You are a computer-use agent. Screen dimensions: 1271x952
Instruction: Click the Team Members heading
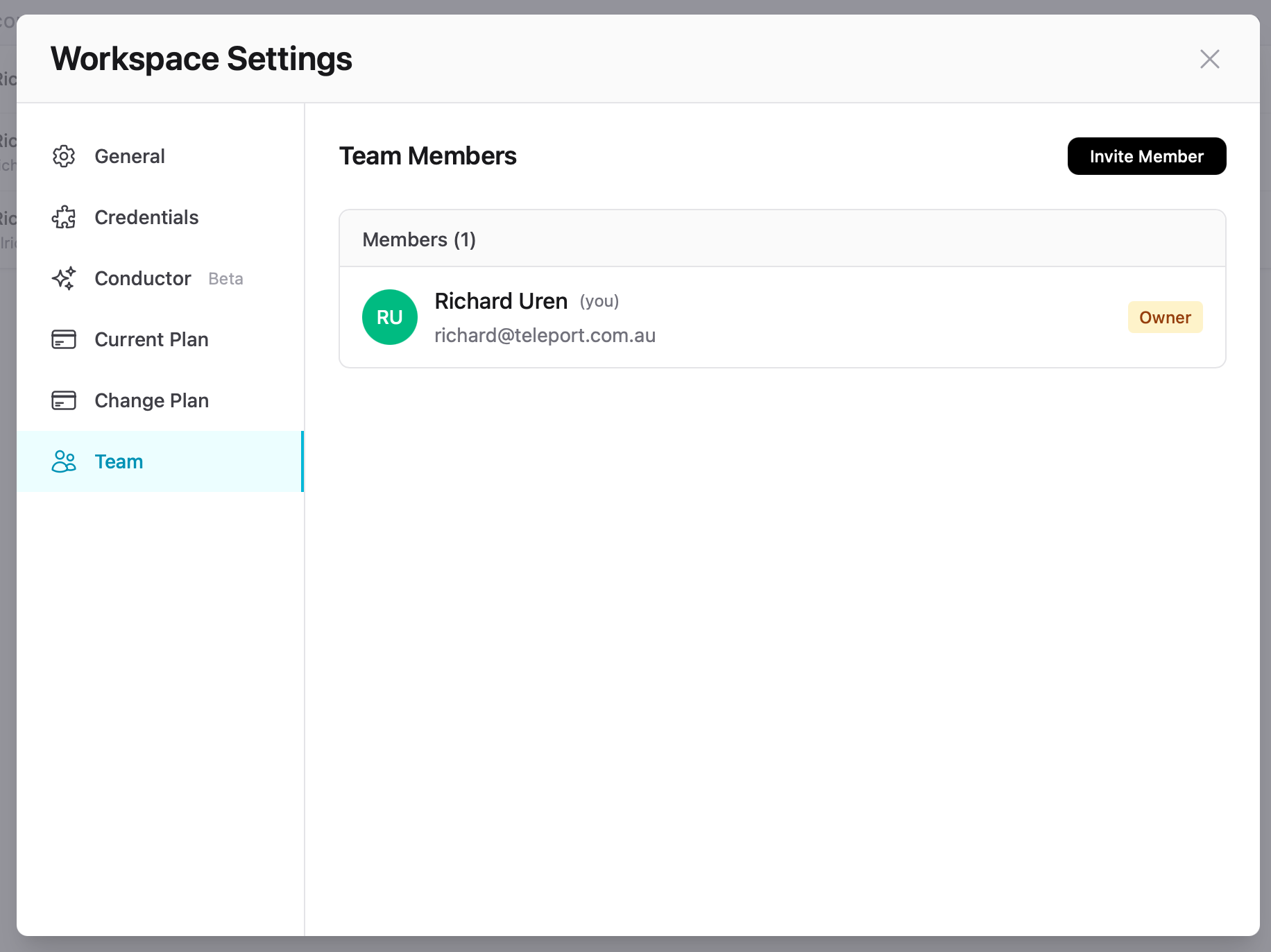tap(427, 156)
